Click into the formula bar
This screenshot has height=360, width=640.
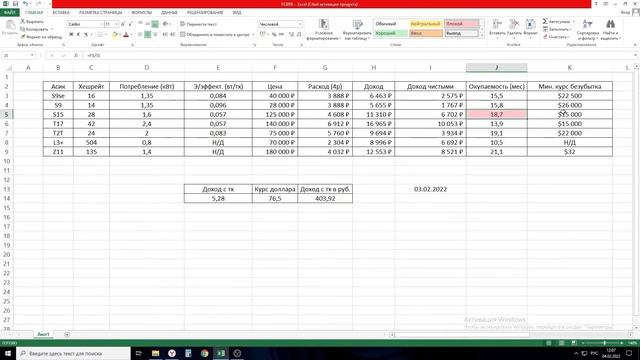point(359,55)
